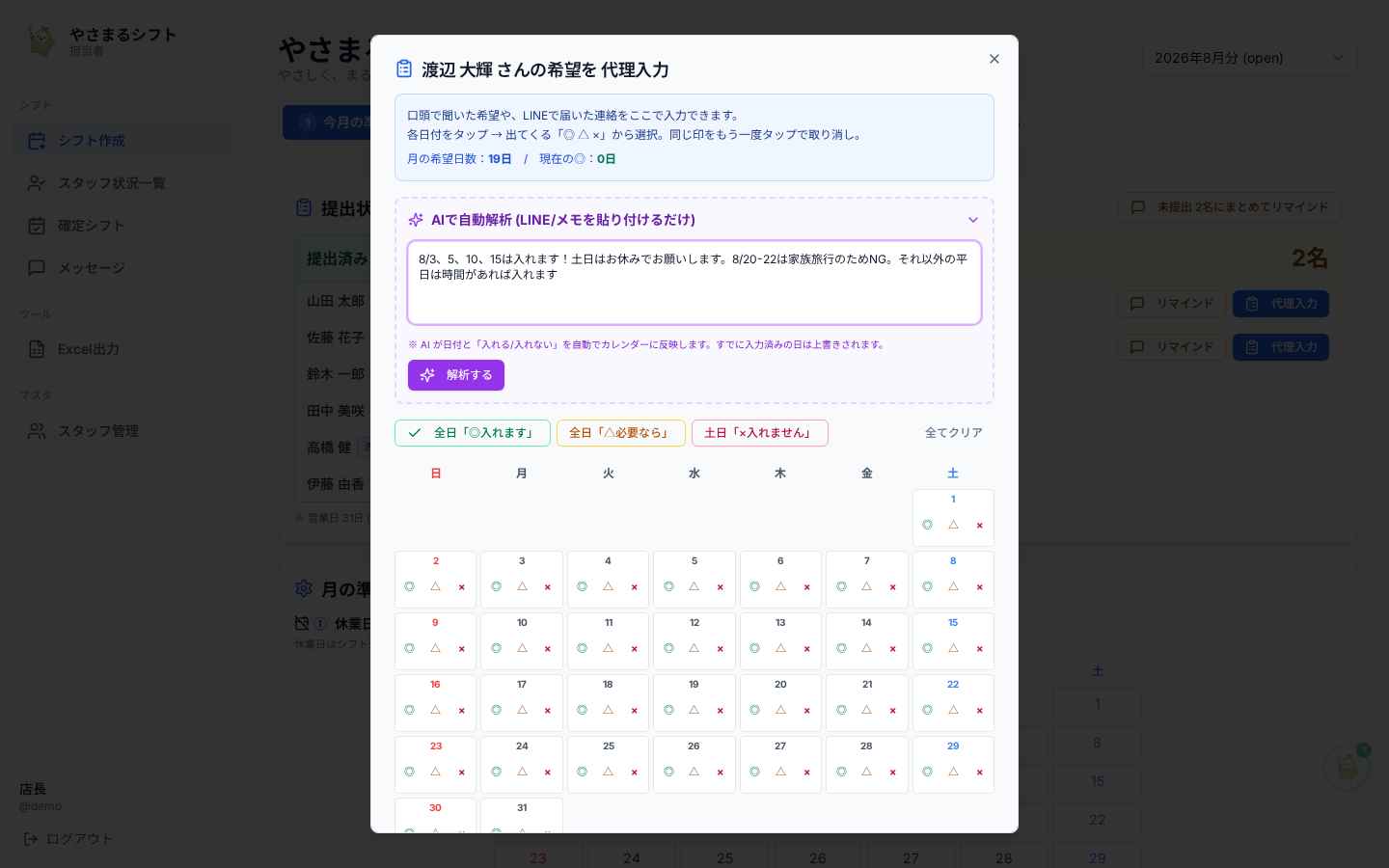1389x868 pixels.
Task: Select △ on day 23
Action: point(435,772)
